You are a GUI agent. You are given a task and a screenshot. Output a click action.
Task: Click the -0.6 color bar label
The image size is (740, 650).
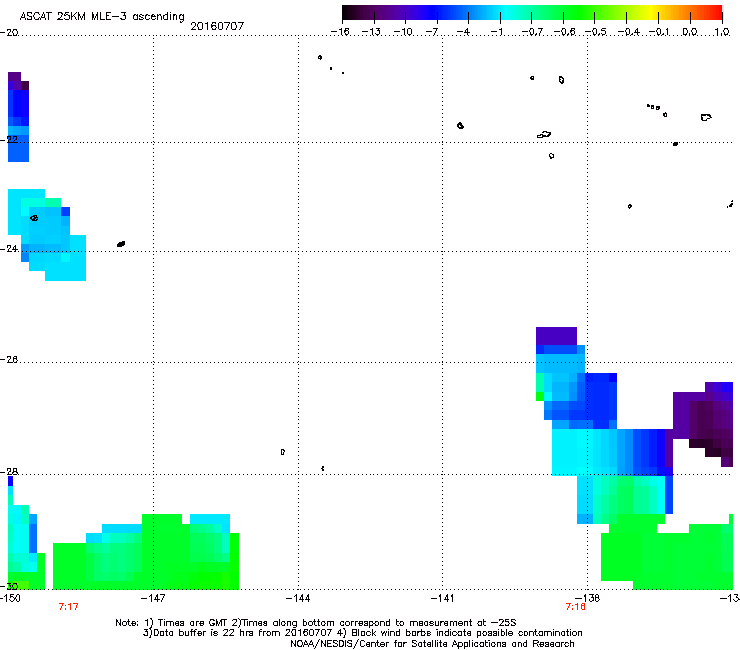click(x=564, y=32)
